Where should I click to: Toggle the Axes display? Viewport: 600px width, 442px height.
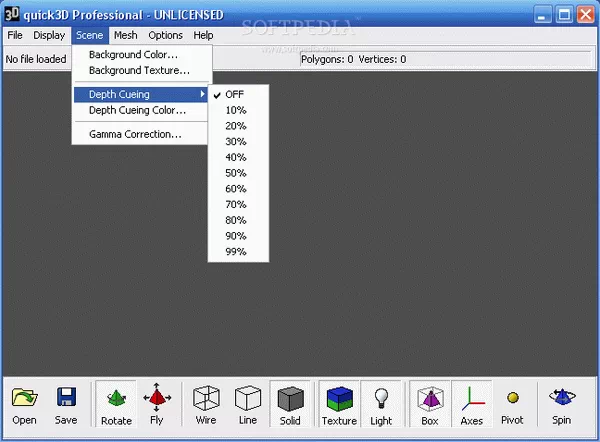click(x=471, y=404)
